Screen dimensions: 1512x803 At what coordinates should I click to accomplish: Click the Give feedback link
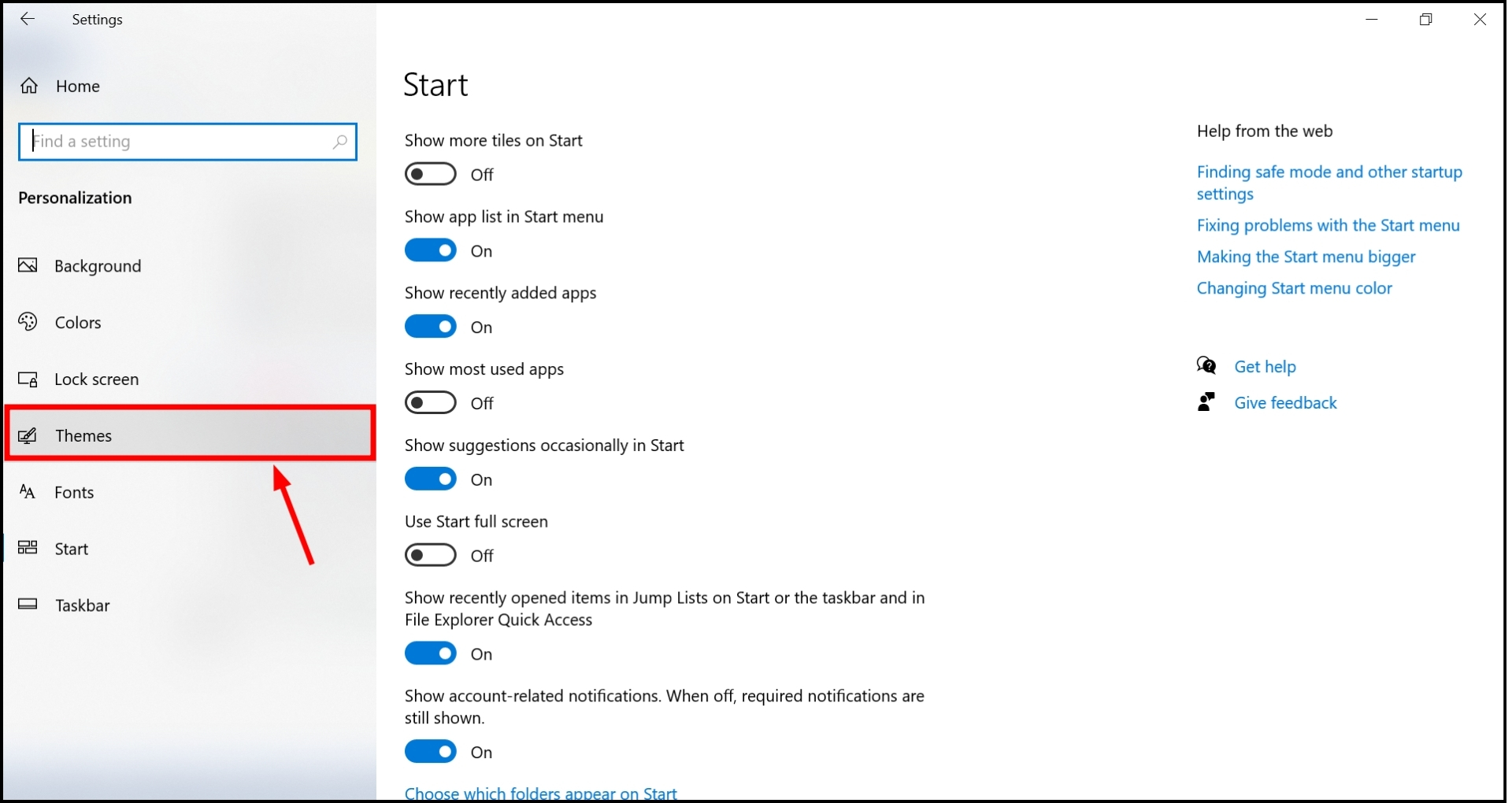tap(1285, 403)
